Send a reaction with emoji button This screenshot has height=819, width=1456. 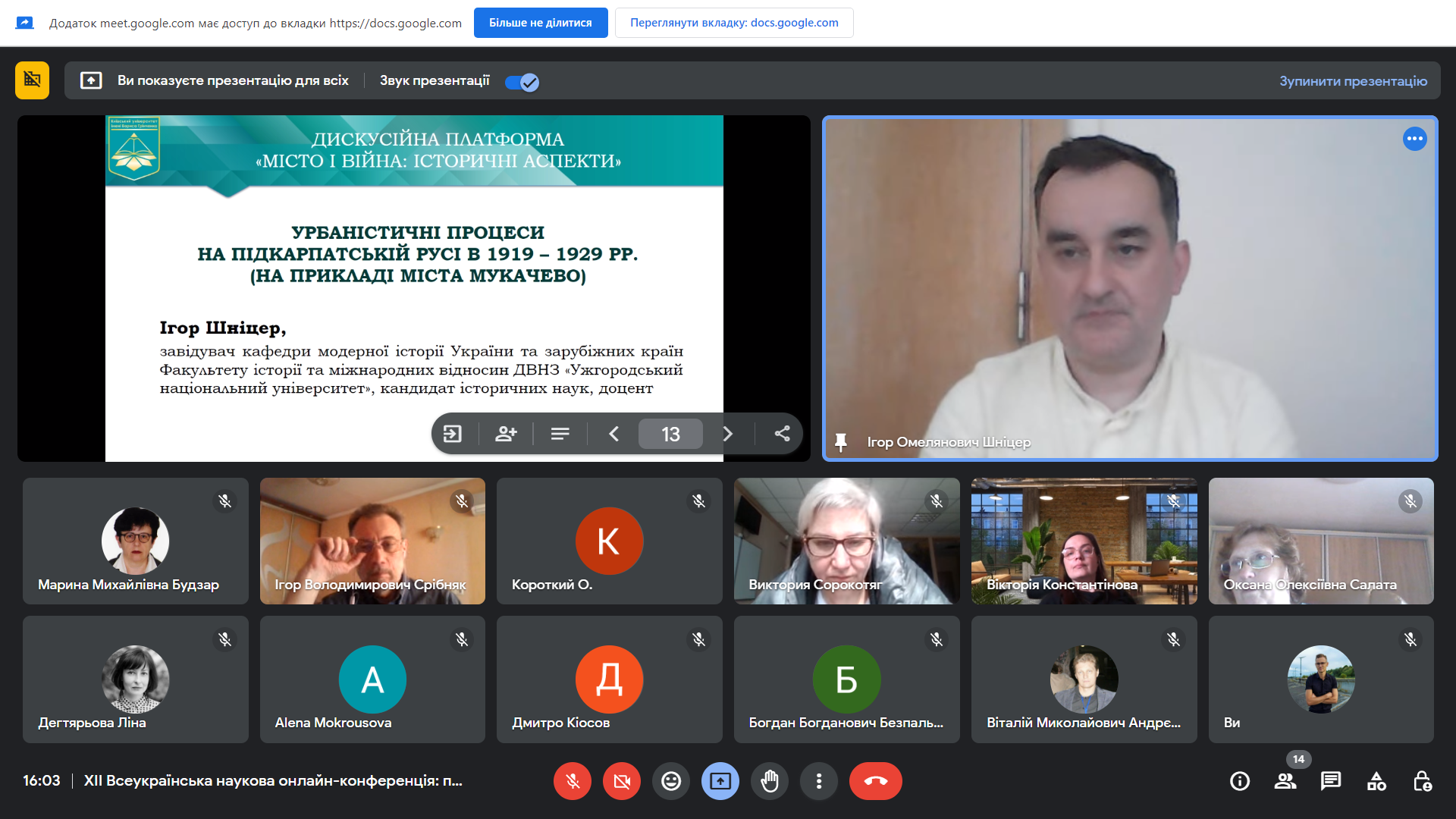coord(671,781)
